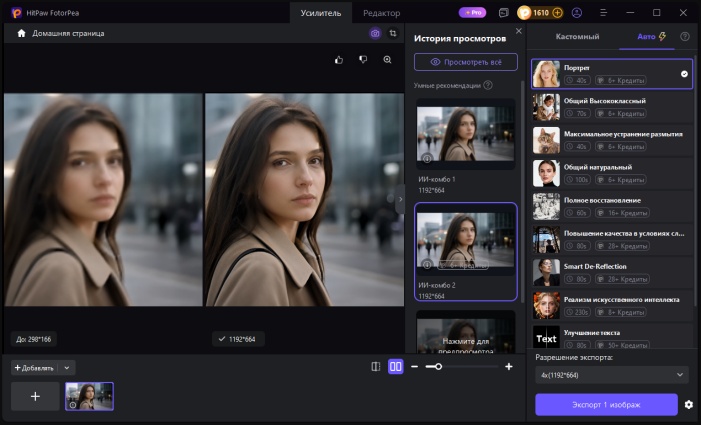Open the smart recommendations help icon
The height and width of the screenshot is (425, 701).
click(488, 85)
